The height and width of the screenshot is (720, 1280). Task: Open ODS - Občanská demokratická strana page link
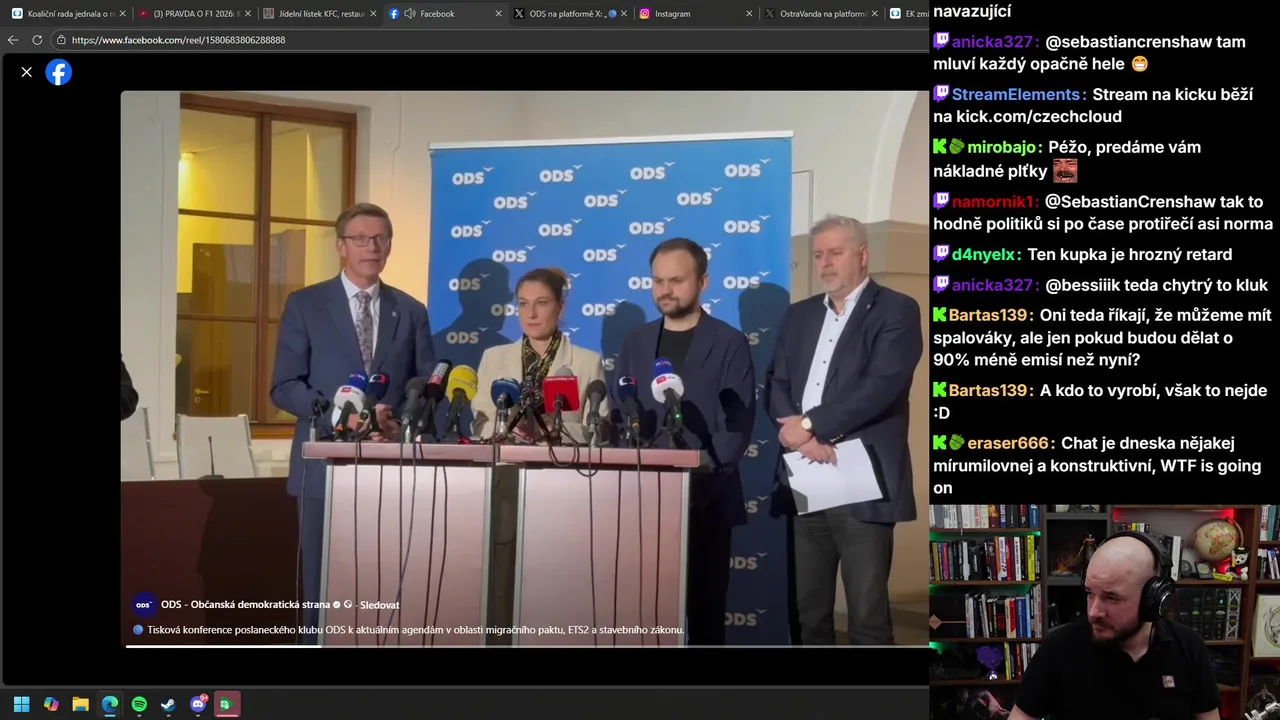click(245, 605)
